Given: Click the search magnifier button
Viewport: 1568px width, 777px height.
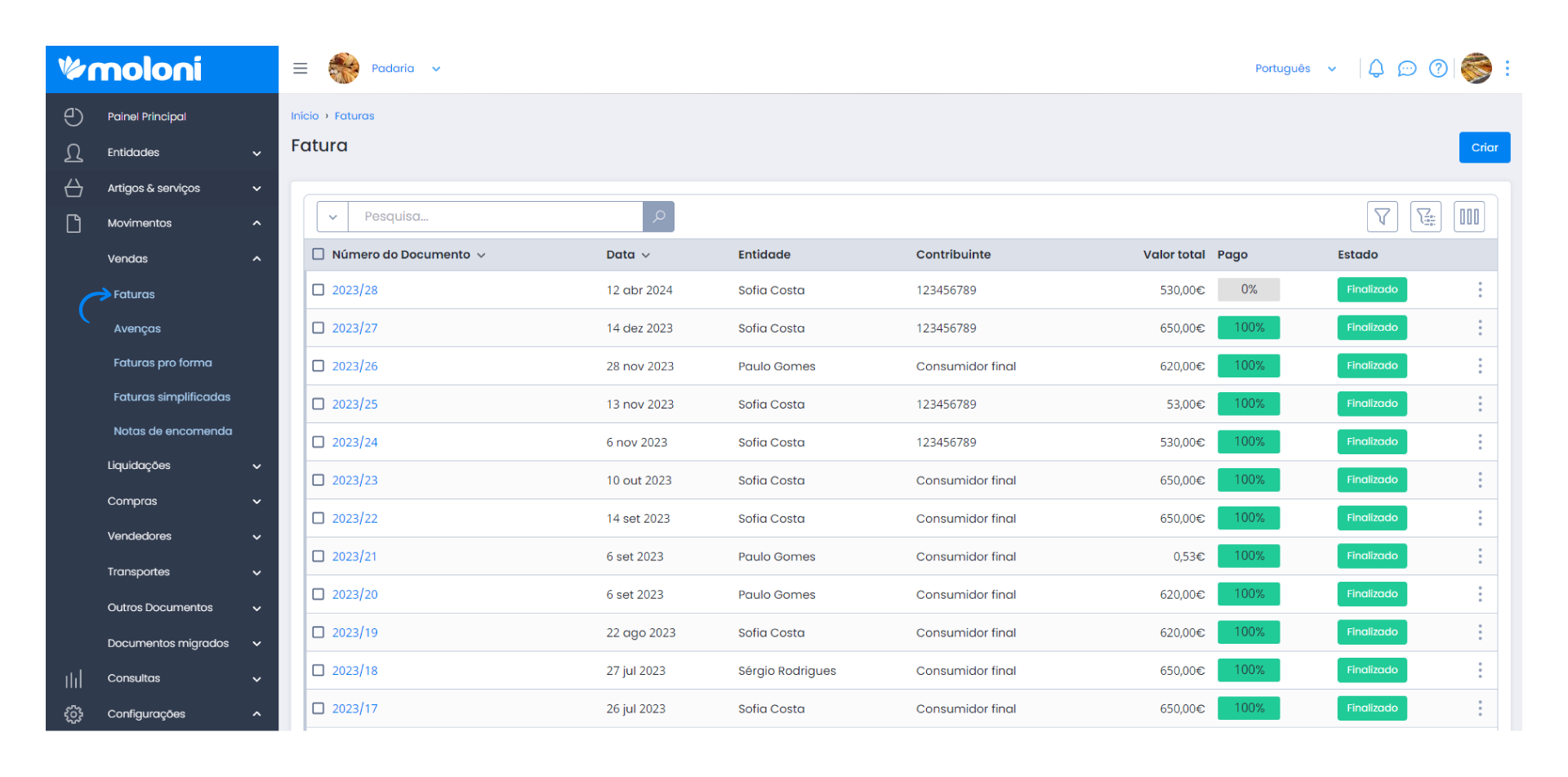Looking at the screenshot, I should click(x=658, y=217).
